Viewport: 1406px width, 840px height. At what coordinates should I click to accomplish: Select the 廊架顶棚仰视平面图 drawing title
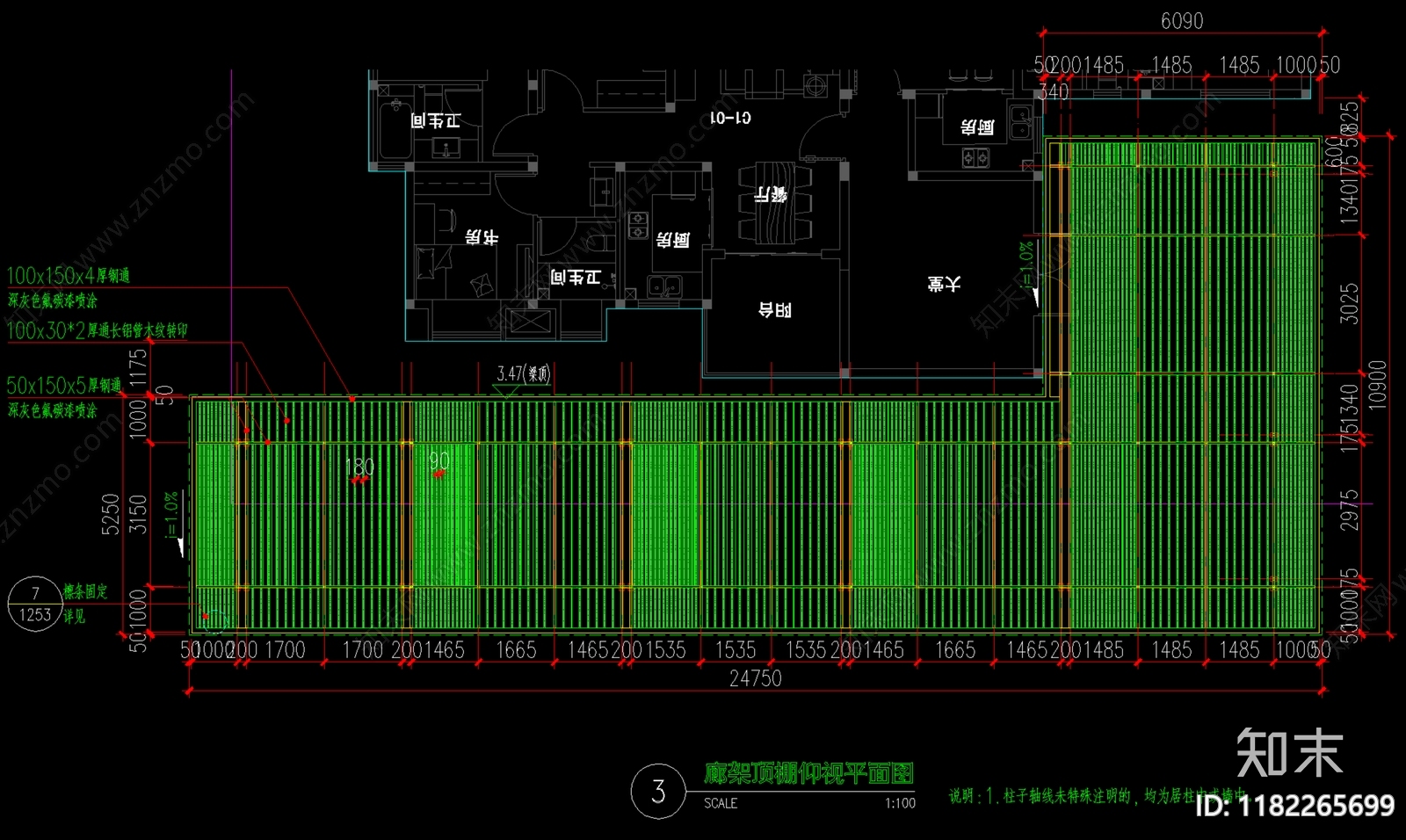(808, 773)
